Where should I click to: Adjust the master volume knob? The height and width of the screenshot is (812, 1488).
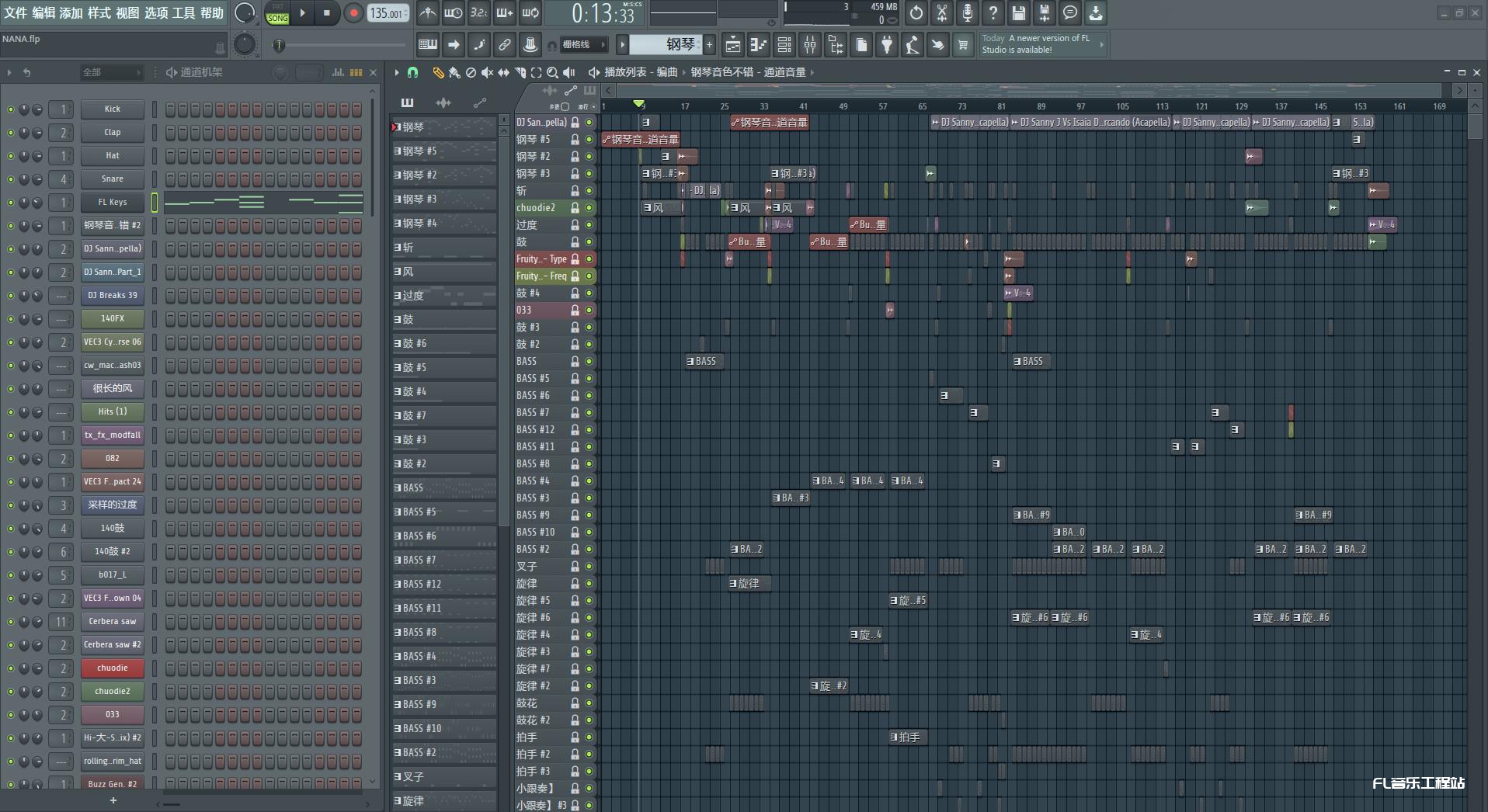[245, 13]
